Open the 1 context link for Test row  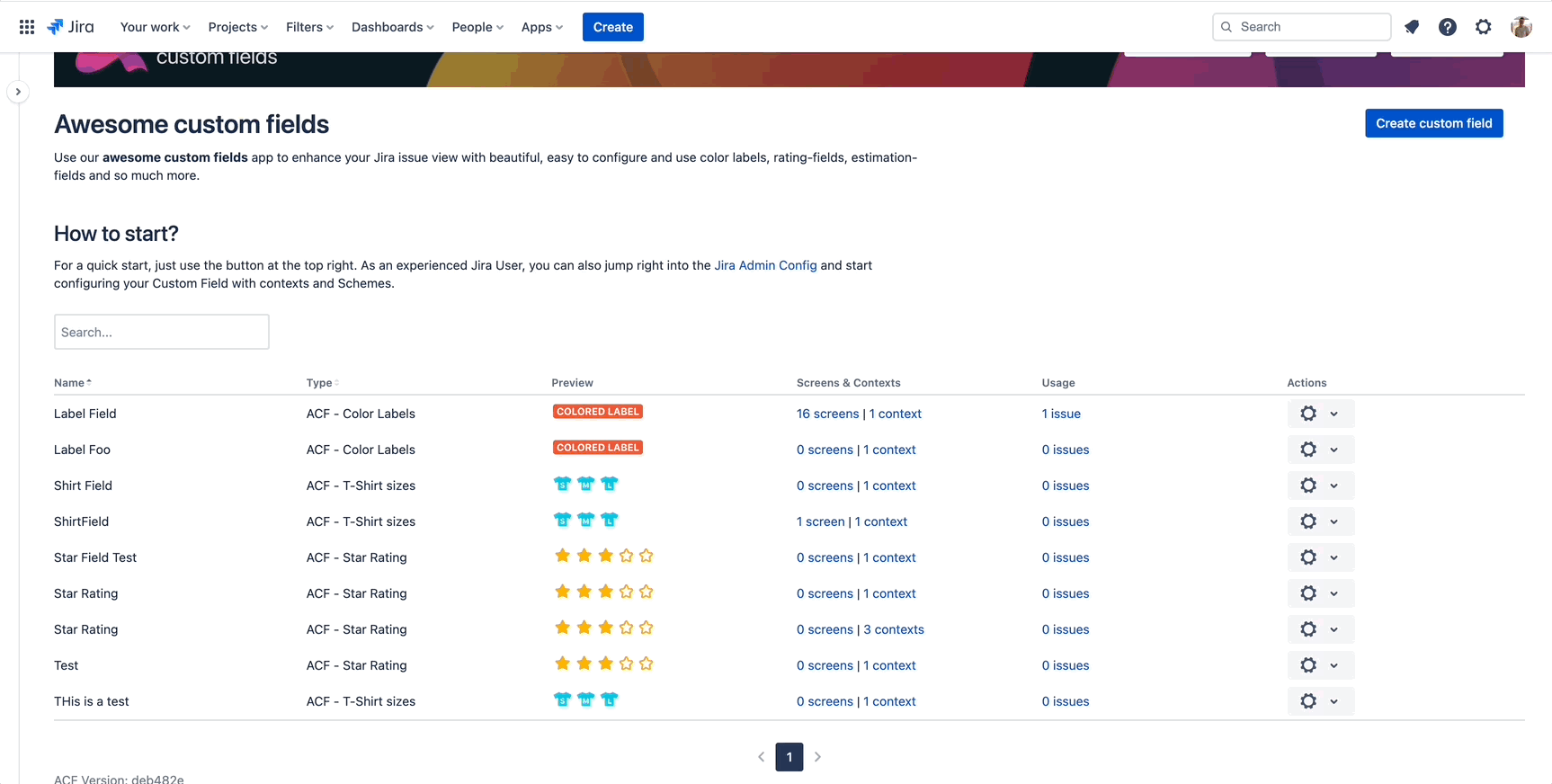point(889,665)
